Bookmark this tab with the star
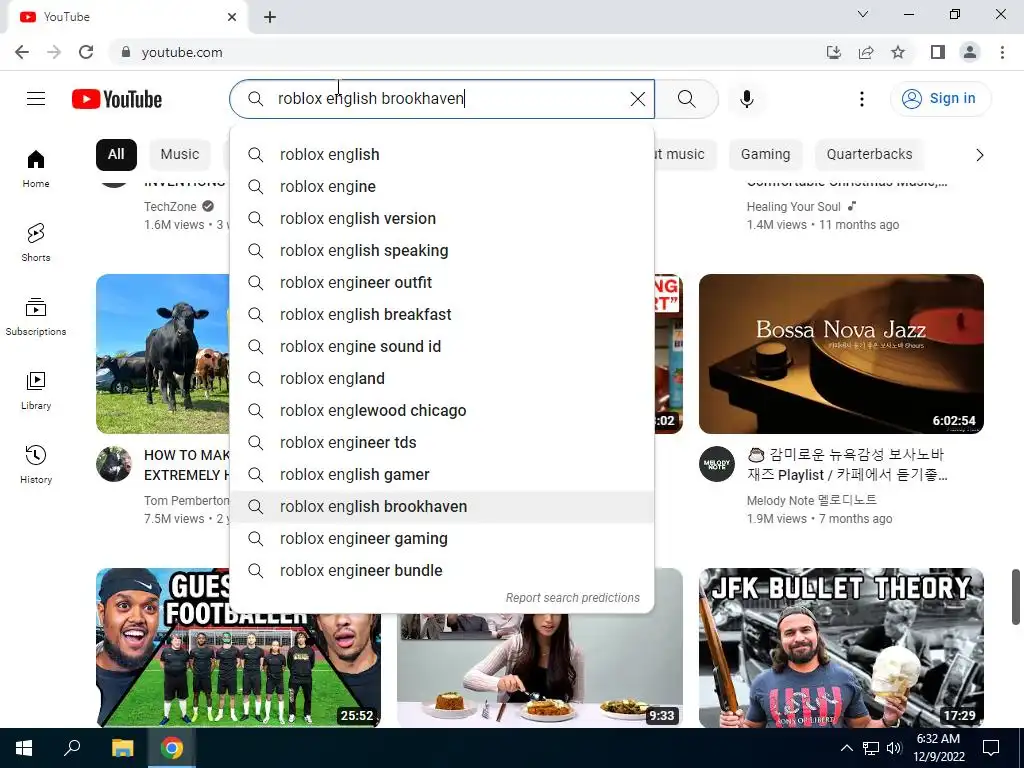 [x=898, y=52]
